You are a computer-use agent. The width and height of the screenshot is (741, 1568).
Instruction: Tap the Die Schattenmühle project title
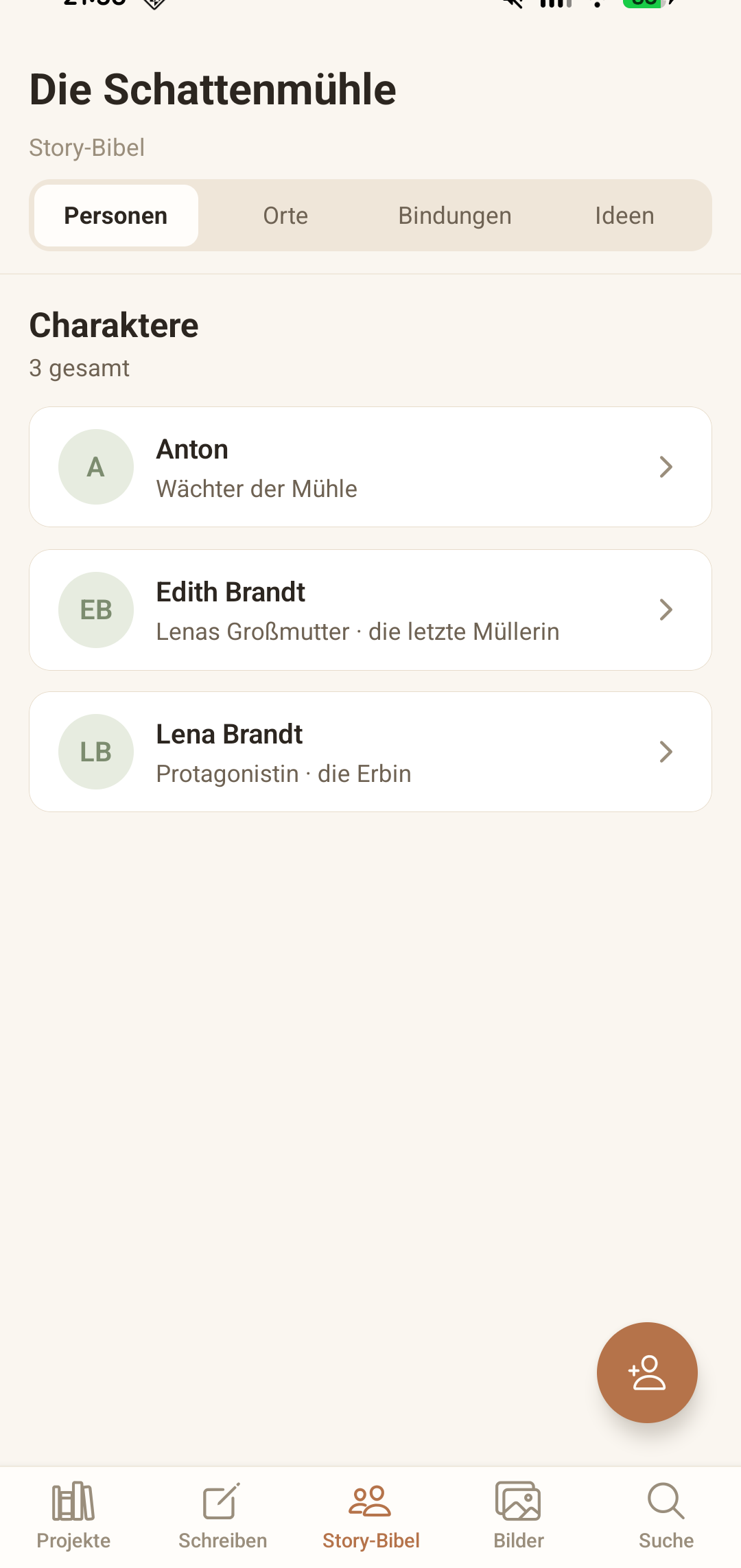click(x=213, y=90)
